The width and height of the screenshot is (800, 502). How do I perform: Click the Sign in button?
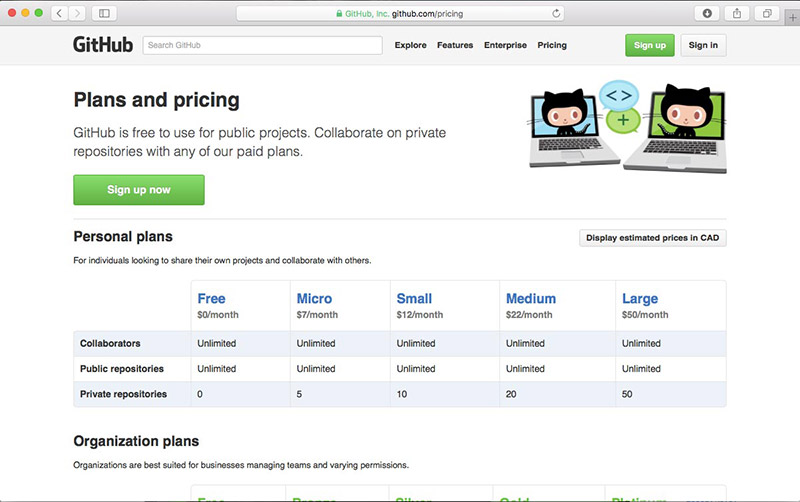click(x=703, y=45)
